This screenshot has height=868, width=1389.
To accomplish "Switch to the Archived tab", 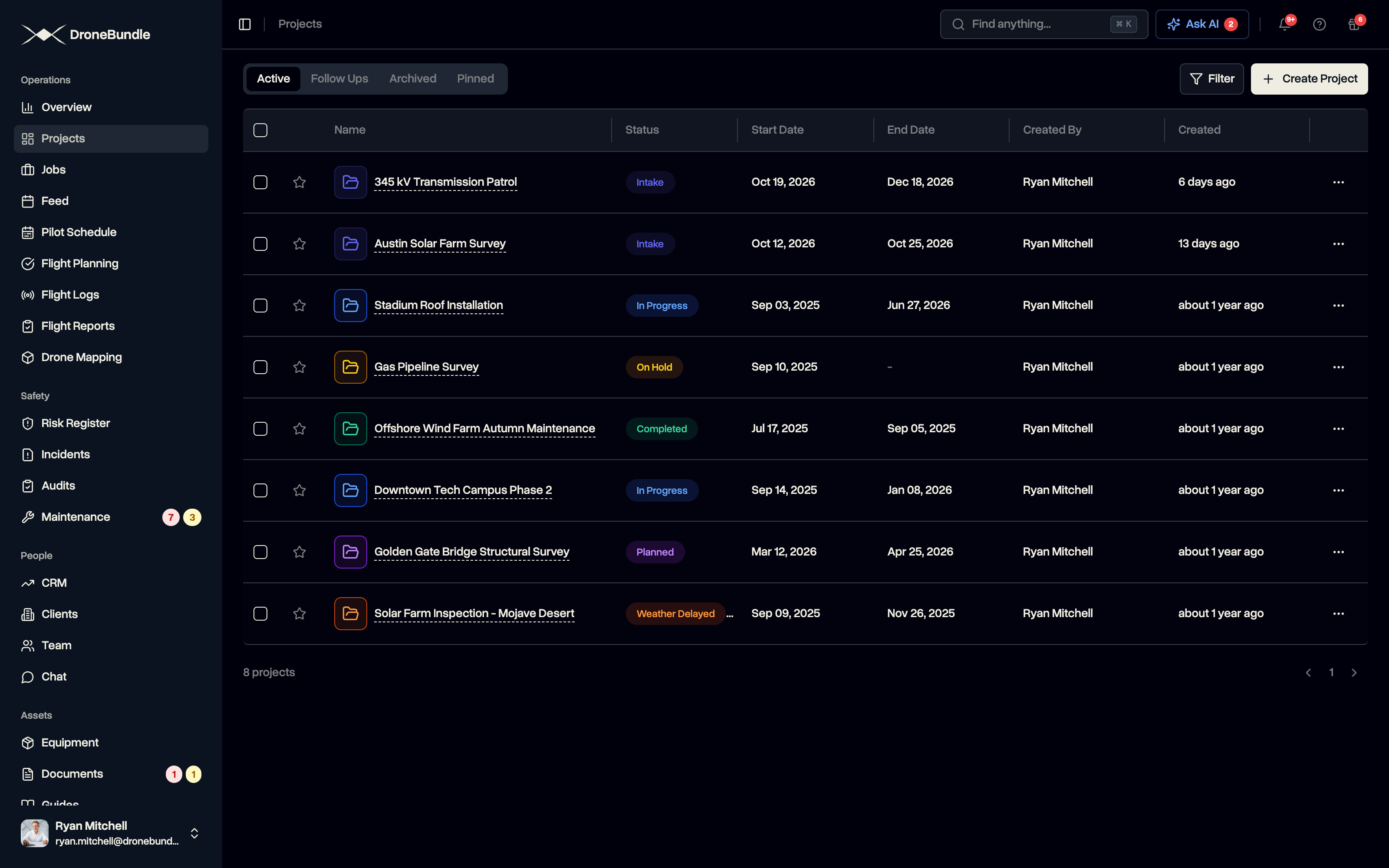I will [x=413, y=79].
